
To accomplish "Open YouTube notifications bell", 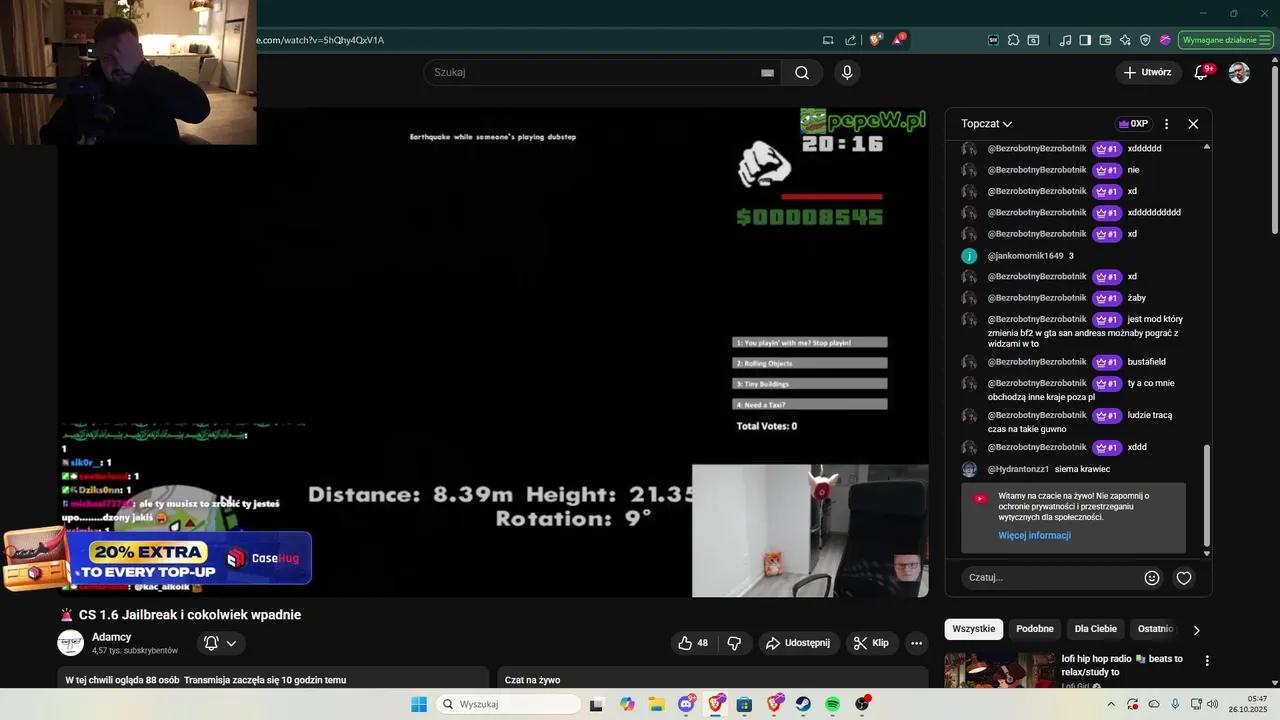I will coord(1202,73).
